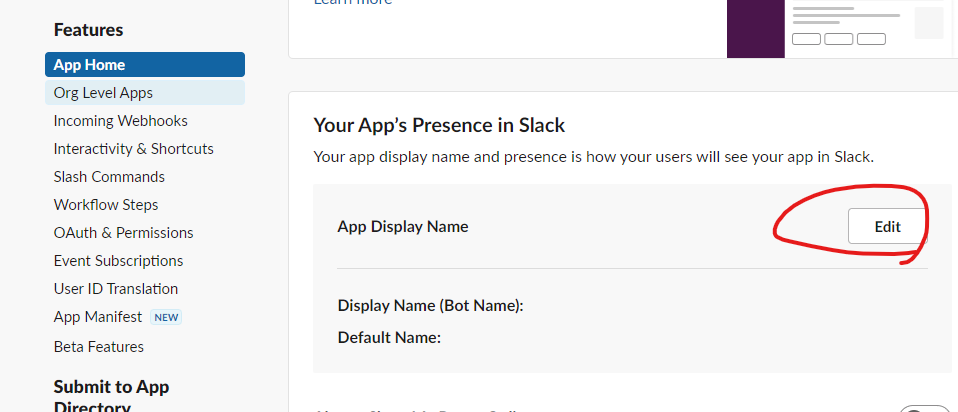This screenshot has height=412, width=958.
Task: Click the App Display Name label
Action: [x=403, y=227]
